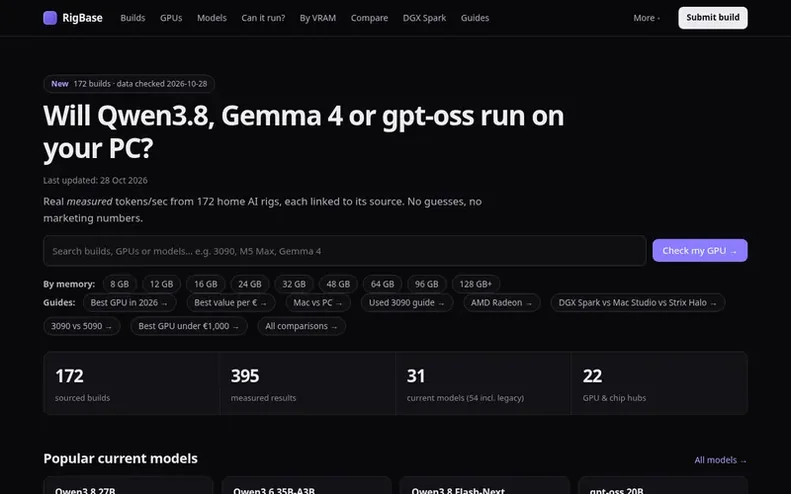Open the 'Can it run?' page
The image size is (791, 494).
263,18
